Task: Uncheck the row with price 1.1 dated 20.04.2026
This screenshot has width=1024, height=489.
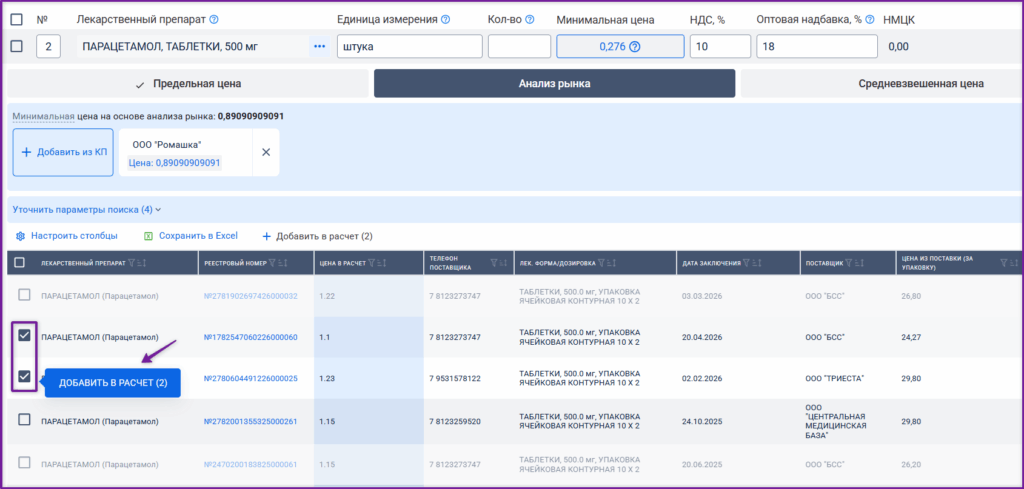Action: pos(24,336)
